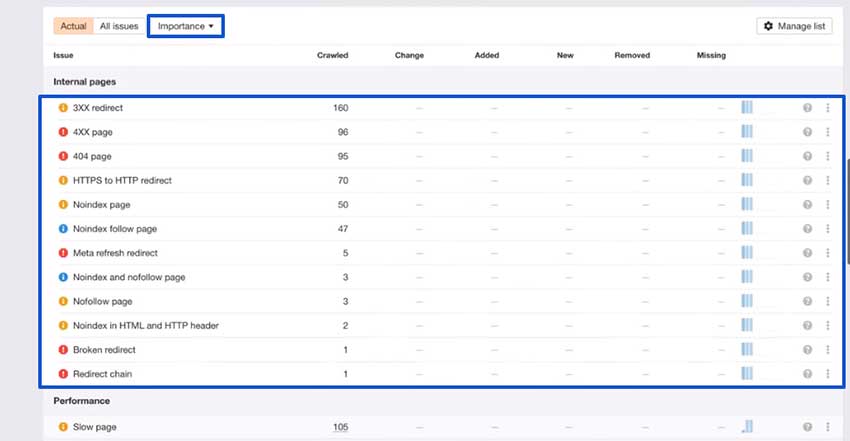Open three-dot menu for Meta refresh redirect
The width and height of the screenshot is (850, 441).
[x=828, y=253]
